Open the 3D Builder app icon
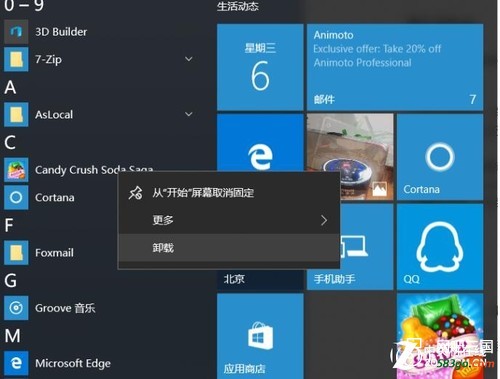This screenshot has height=379, width=500. (x=16, y=32)
